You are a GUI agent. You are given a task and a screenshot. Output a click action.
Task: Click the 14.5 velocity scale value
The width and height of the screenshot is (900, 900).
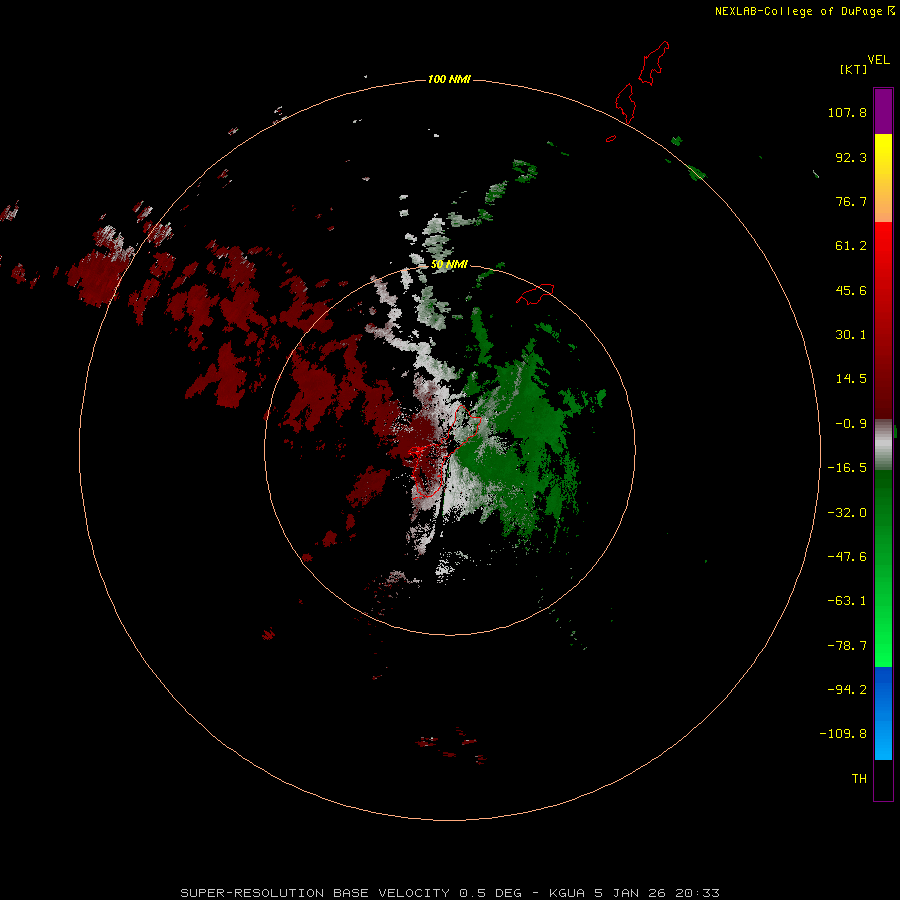[x=851, y=379]
